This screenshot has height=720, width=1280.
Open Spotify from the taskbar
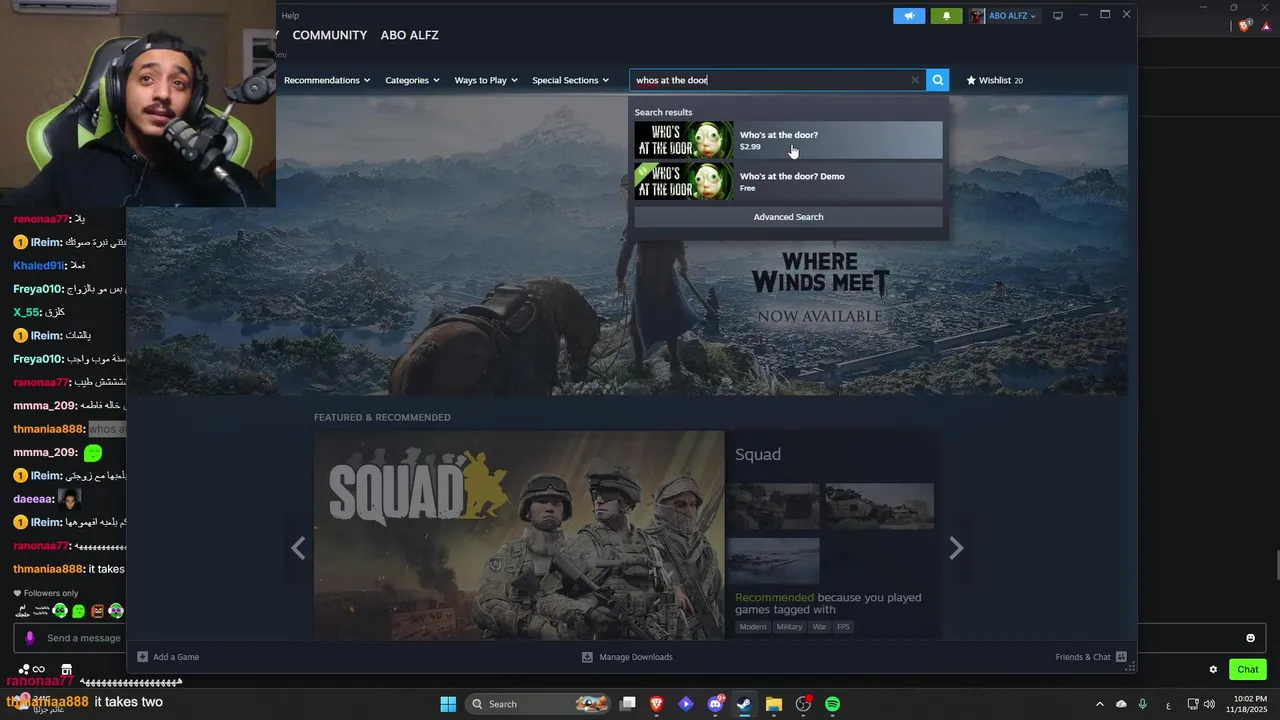[x=832, y=704]
